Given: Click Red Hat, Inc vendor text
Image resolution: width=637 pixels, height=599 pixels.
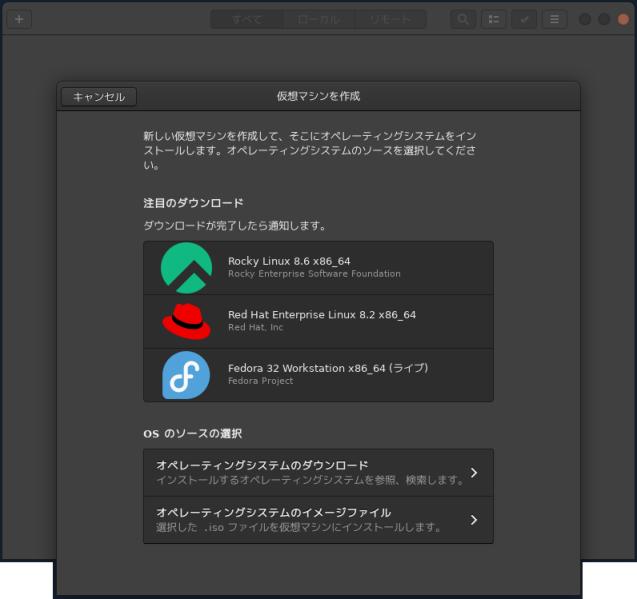Looking at the screenshot, I should (256, 328).
